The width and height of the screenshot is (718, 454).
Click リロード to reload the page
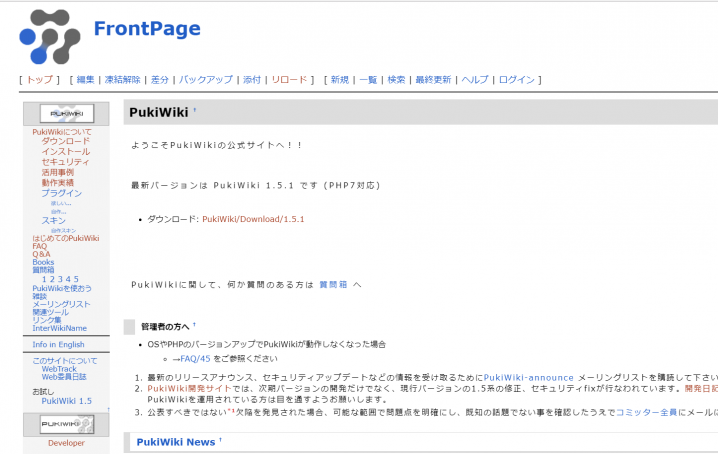[x=289, y=80]
